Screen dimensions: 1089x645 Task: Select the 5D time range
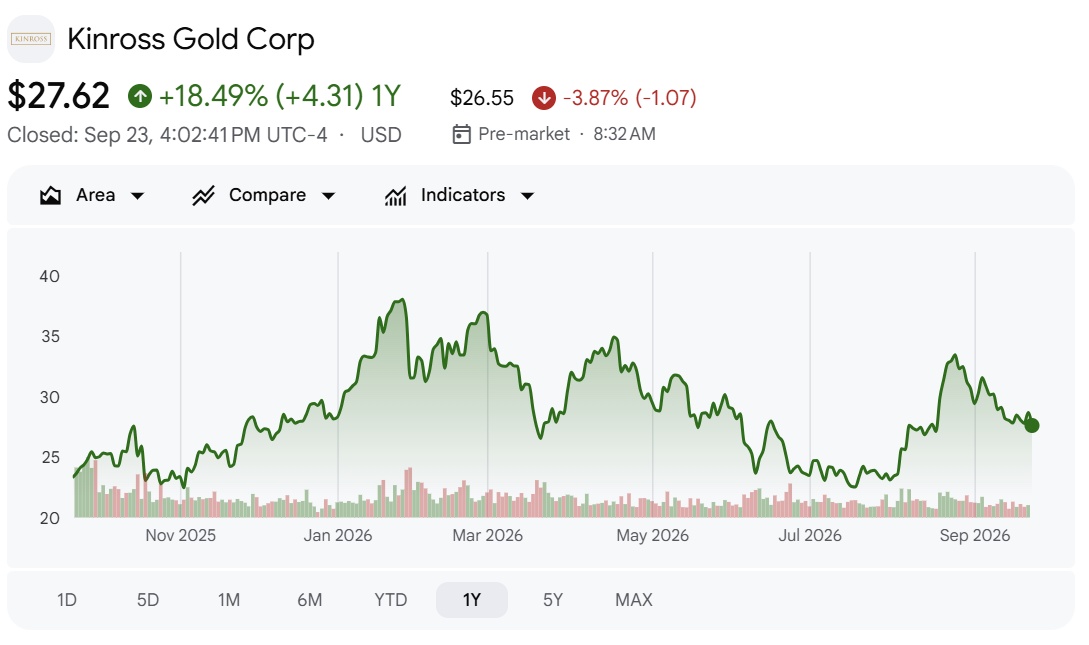148,600
